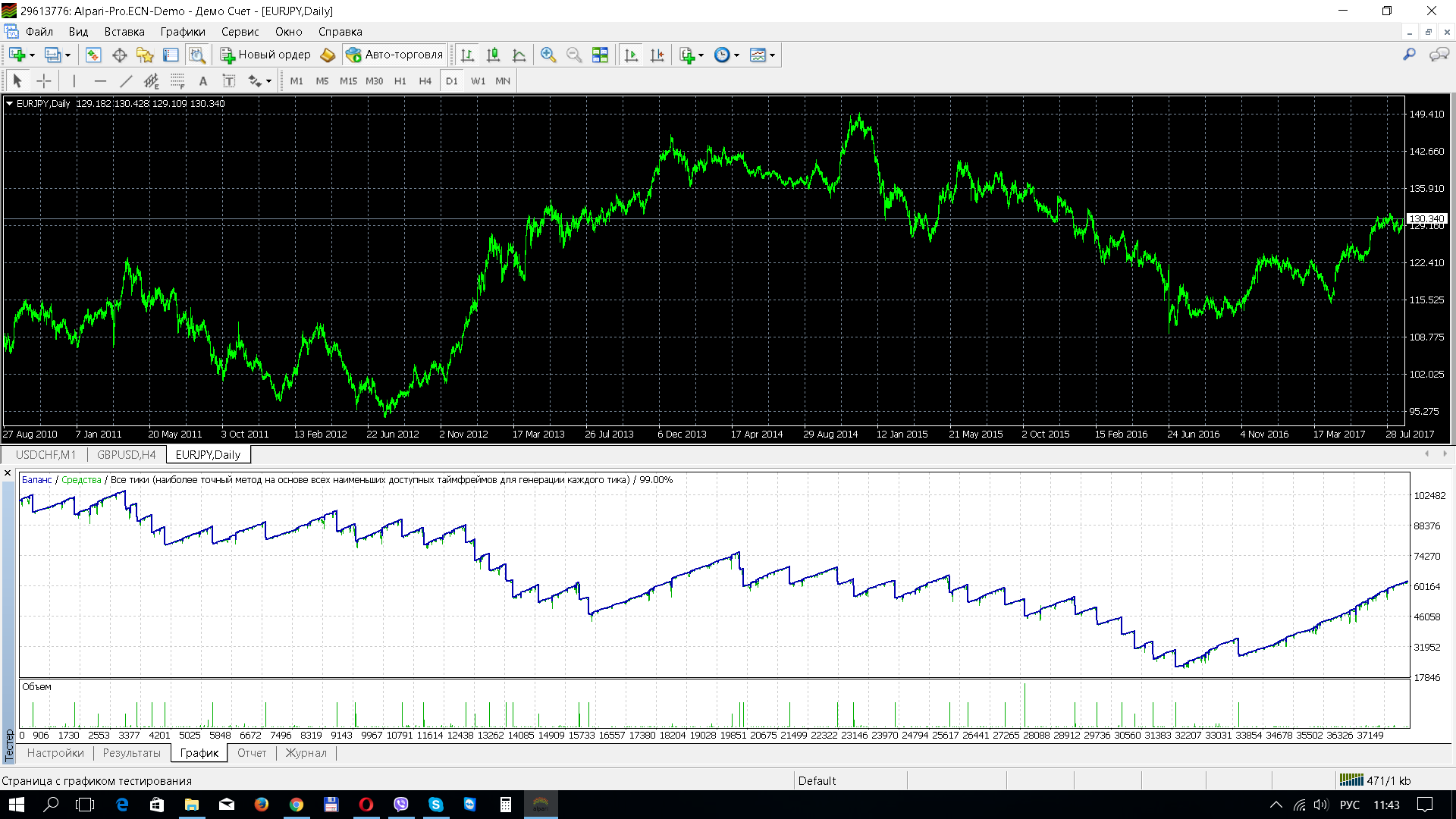Toggle chart auto scroll
Image resolution: width=1456 pixels, height=819 pixels.
tap(631, 55)
